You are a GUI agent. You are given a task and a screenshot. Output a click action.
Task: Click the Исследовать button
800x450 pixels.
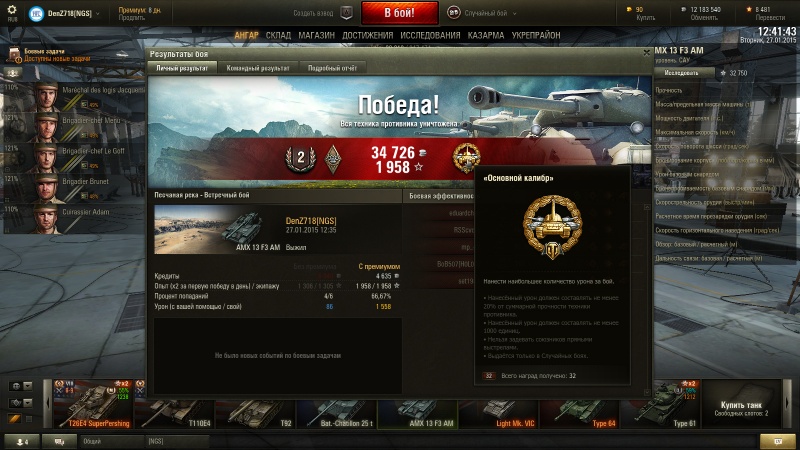click(x=682, y=73)
